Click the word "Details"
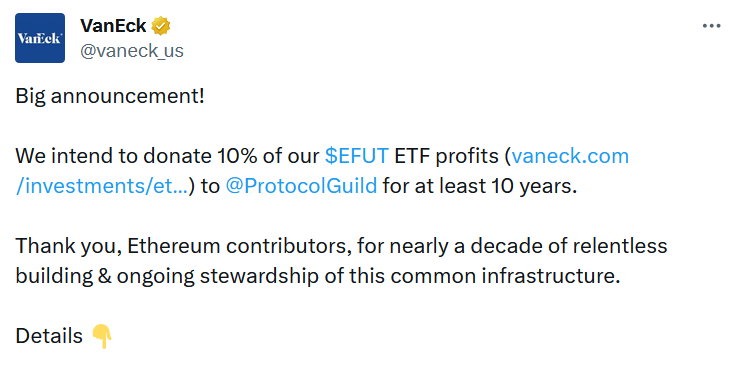 click(x=49, y=336)
